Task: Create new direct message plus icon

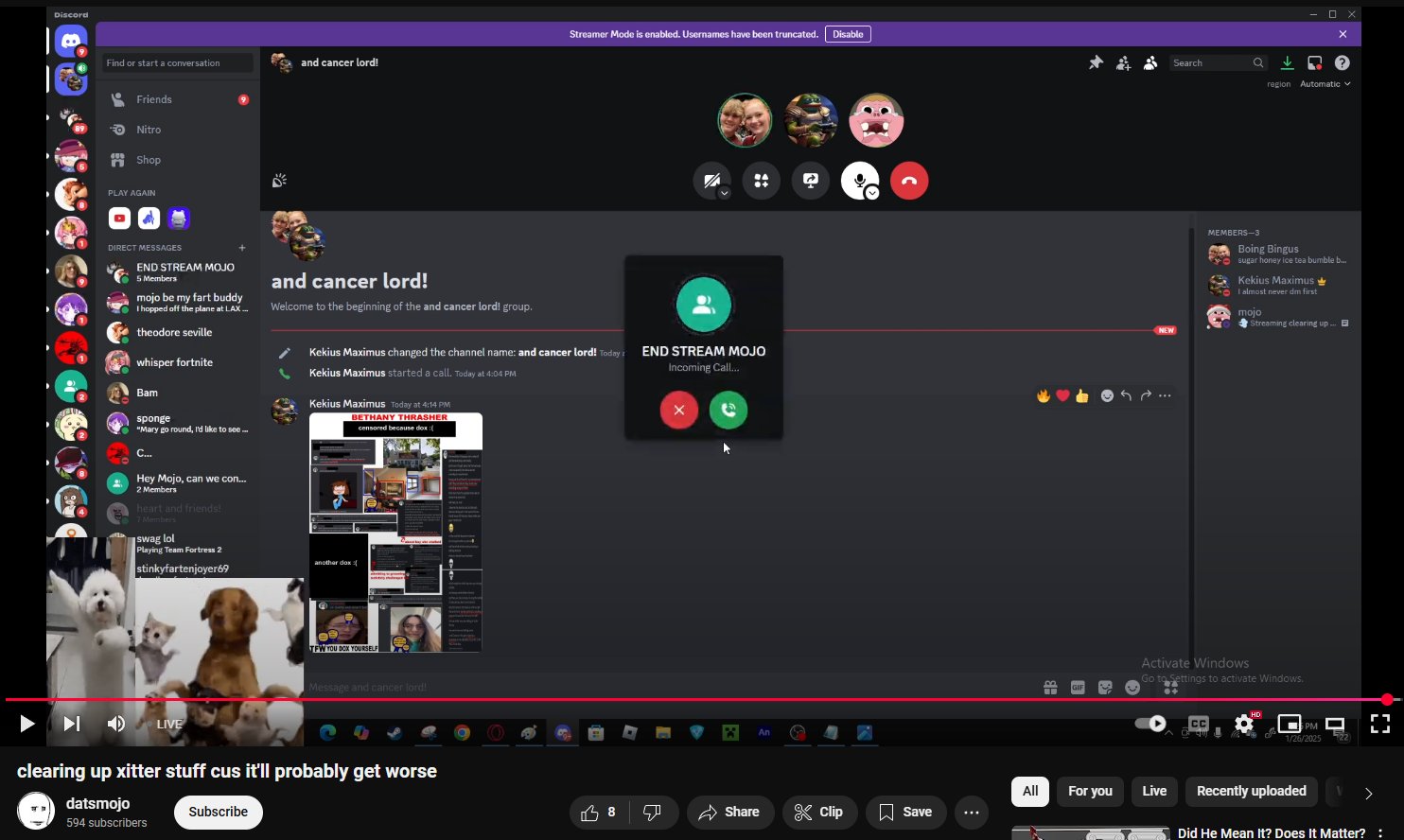Action: point(242,248)
